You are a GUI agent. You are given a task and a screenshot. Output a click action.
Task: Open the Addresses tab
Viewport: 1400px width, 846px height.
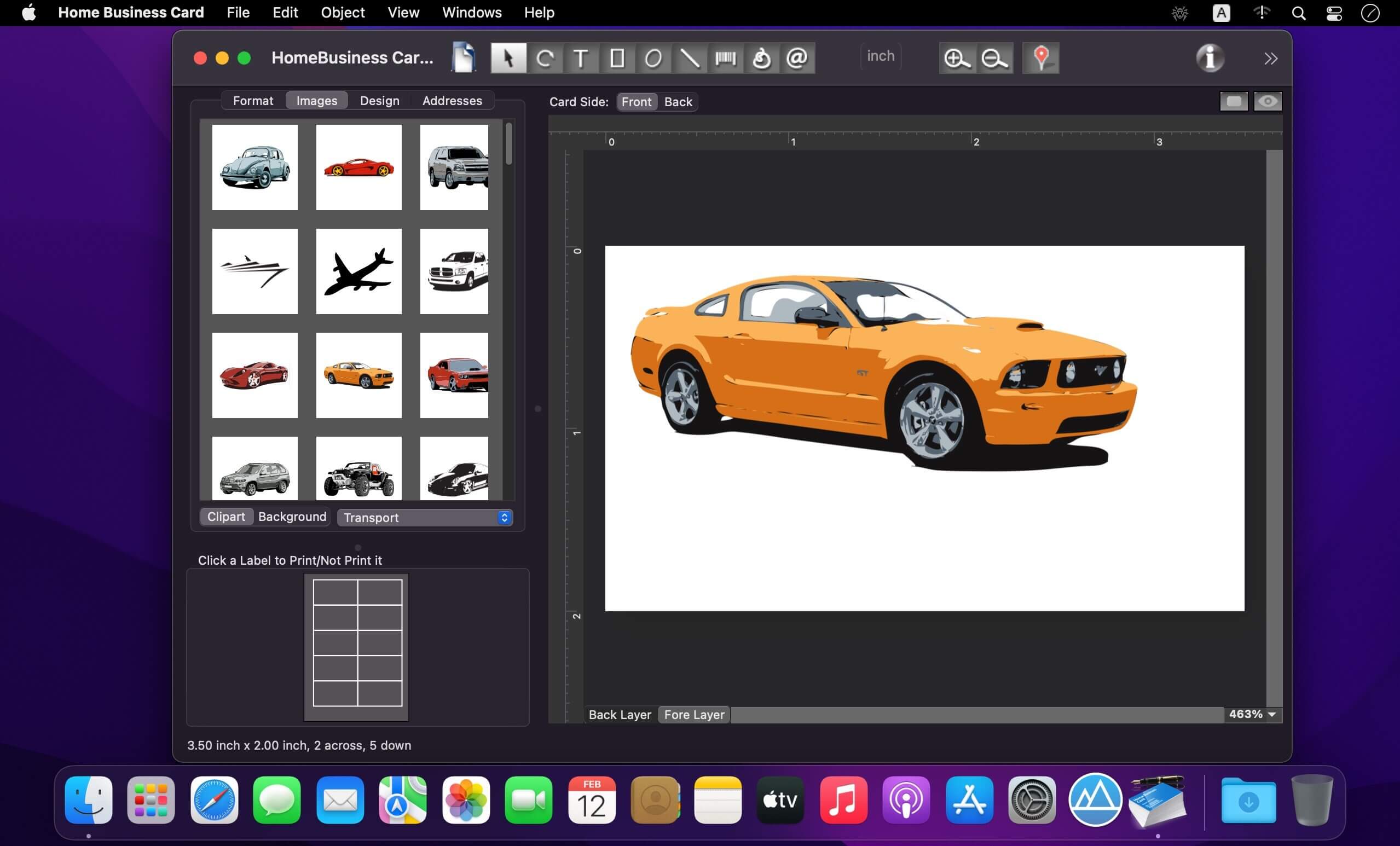(452, 101)
